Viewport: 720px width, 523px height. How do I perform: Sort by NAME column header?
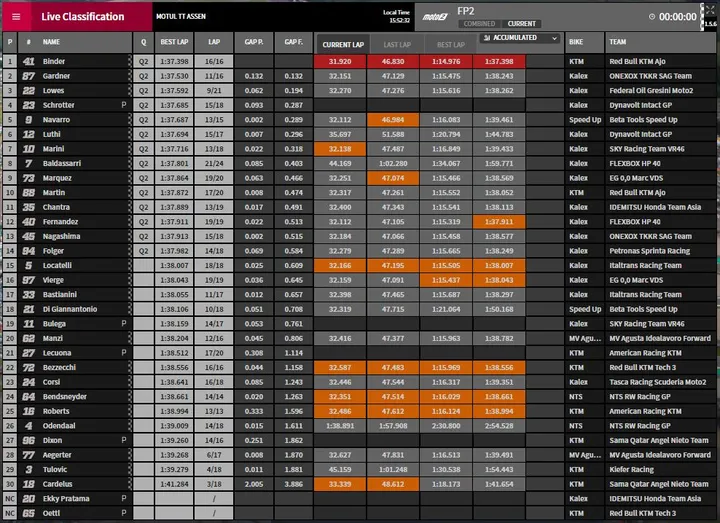point(51,42)
